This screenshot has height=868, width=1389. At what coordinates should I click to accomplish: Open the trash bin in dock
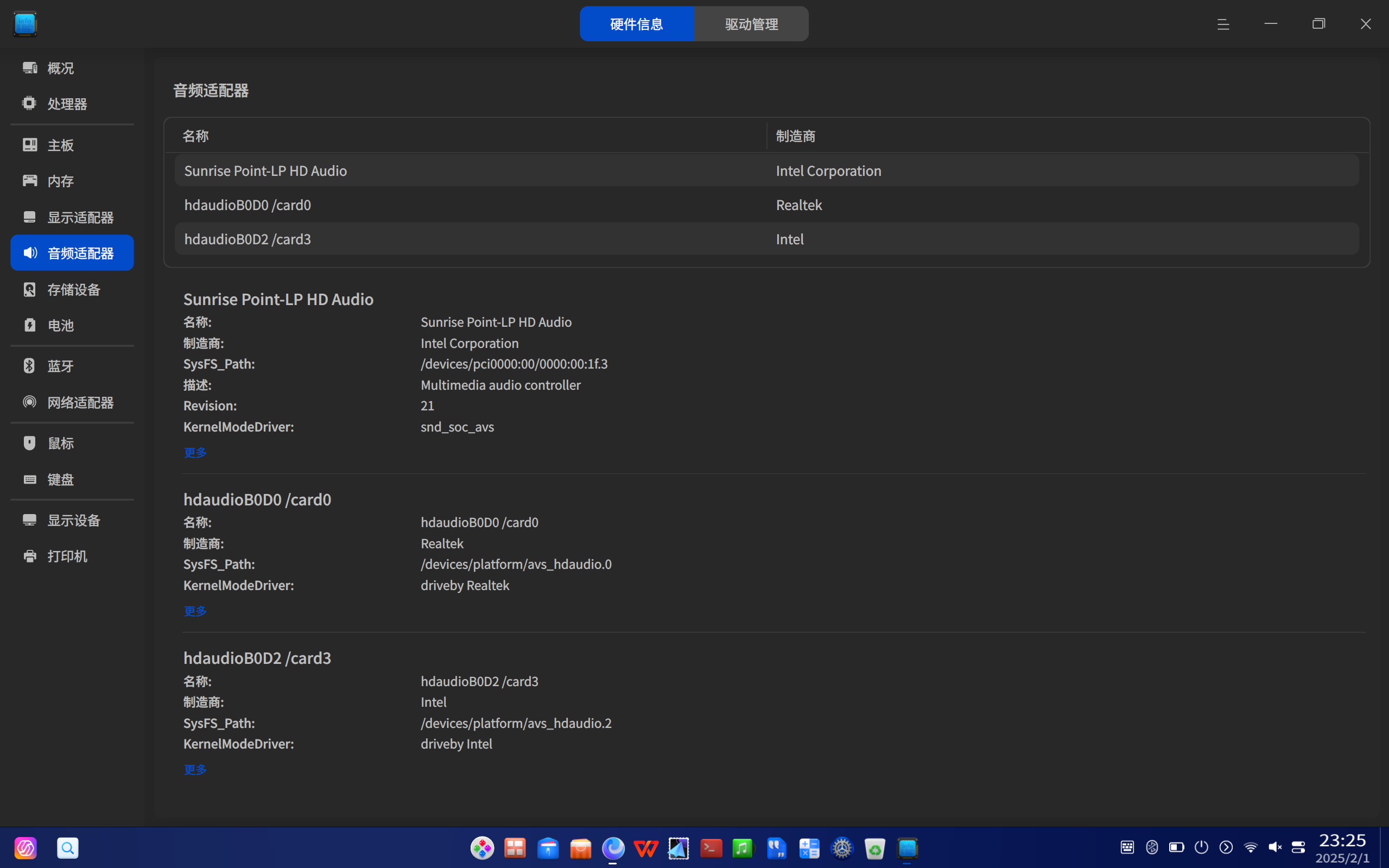[x=875, y=848]
